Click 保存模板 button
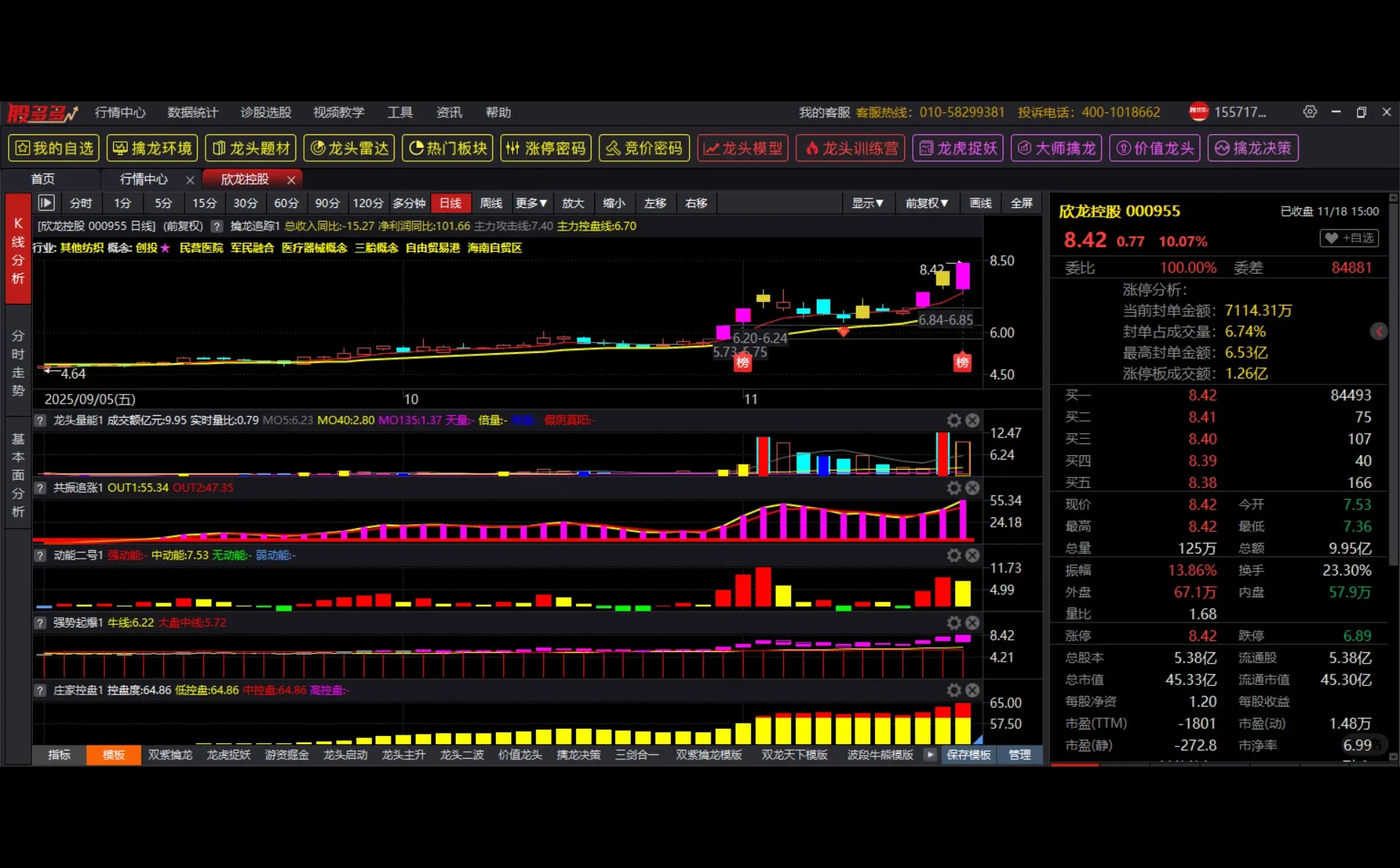 pyautogui.click(x=968, y=755)
